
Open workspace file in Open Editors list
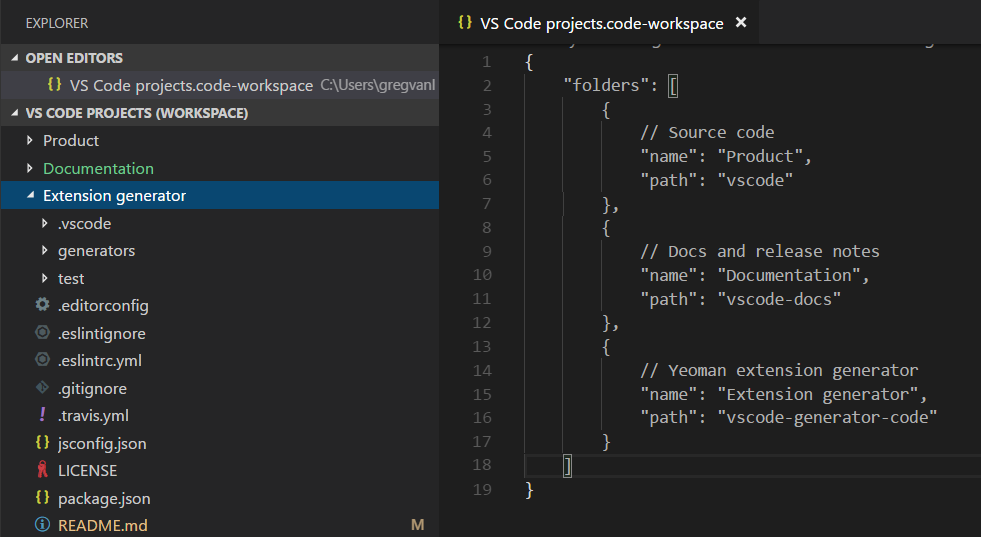(183, 86)
